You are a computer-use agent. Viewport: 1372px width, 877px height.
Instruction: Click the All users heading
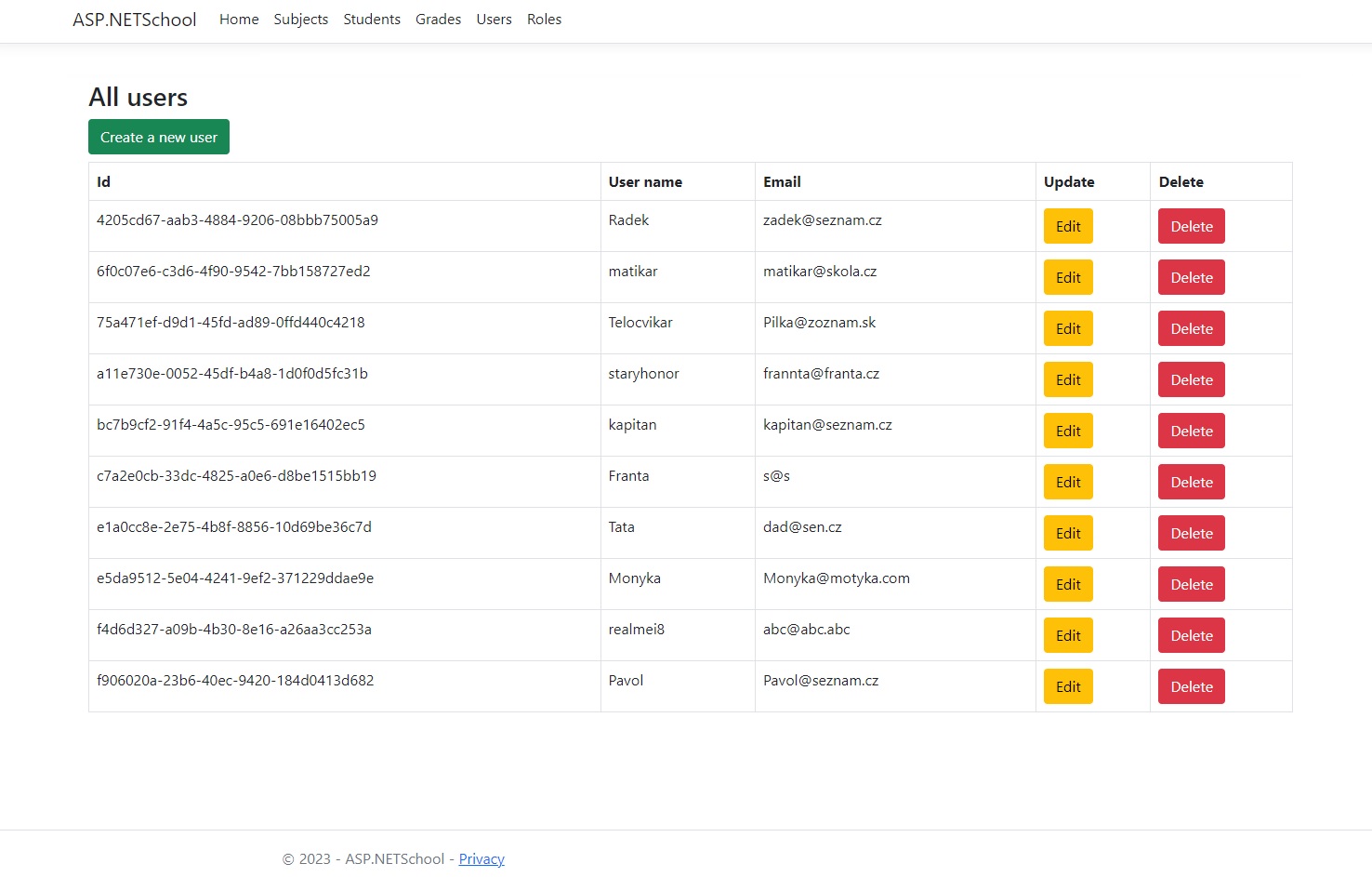[139, 98]
